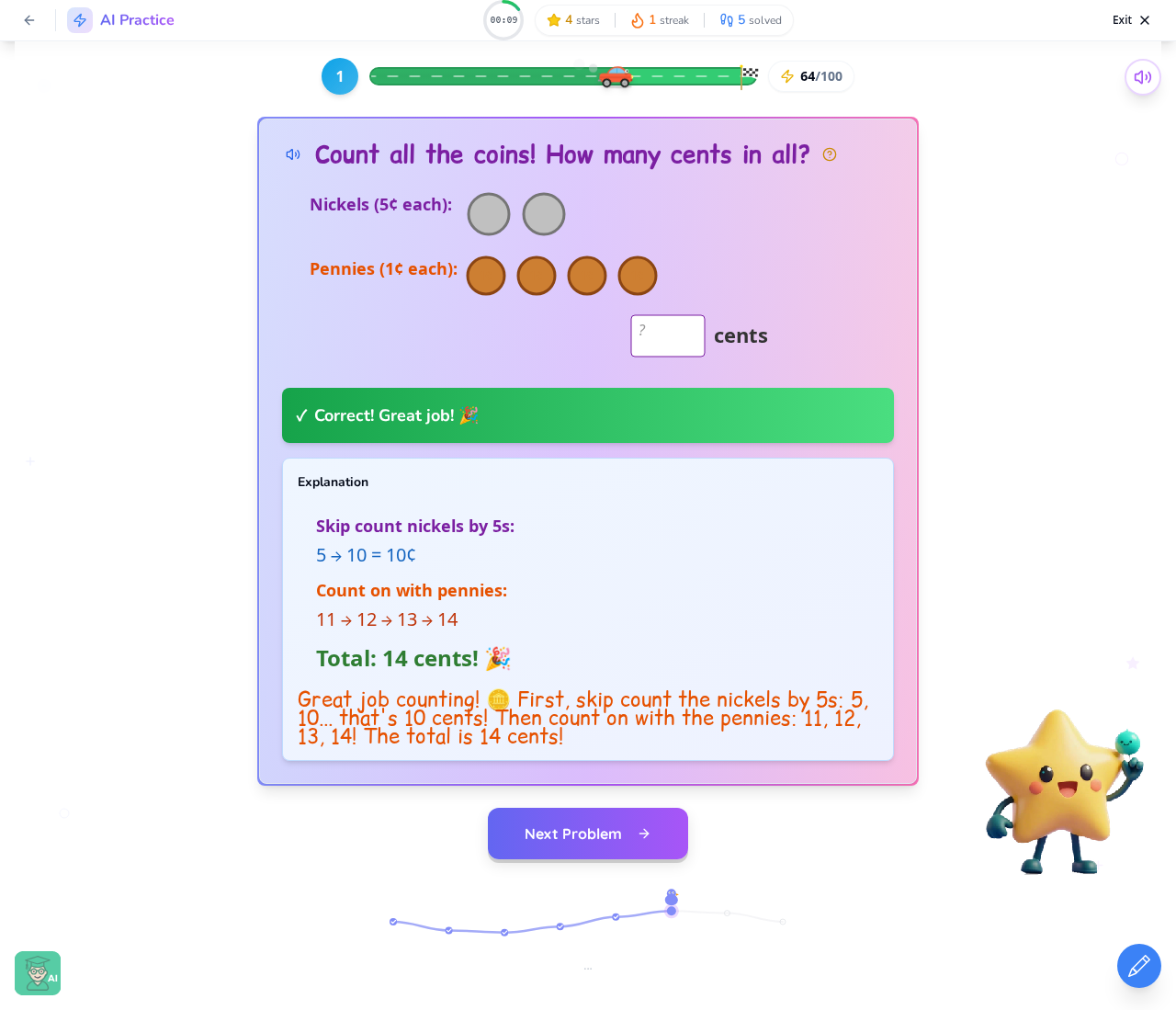The width and height of the screenshot is (1176, 1010).
Task: Click the race car progress bar
Action: click(564, 76)
